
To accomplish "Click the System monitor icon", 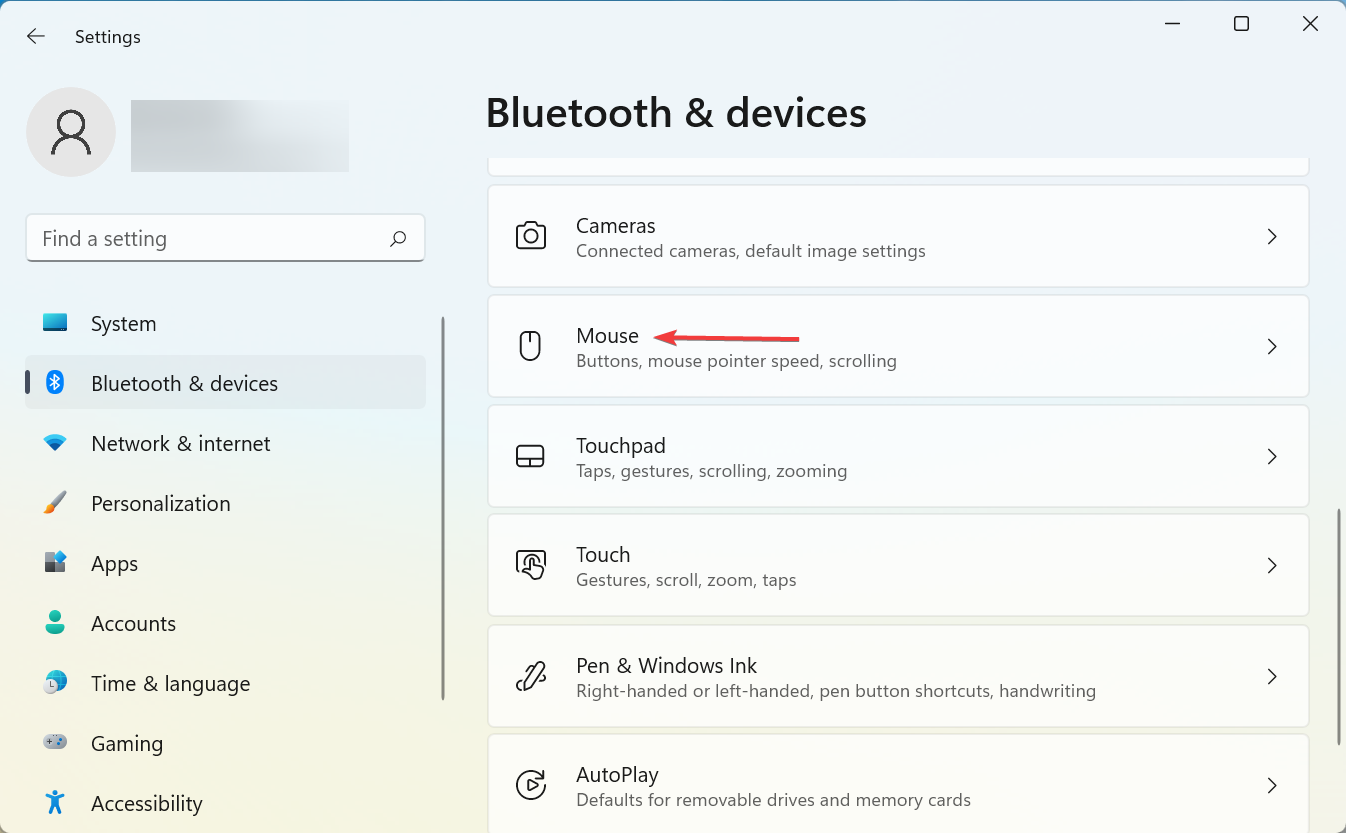I will [55, 323].
